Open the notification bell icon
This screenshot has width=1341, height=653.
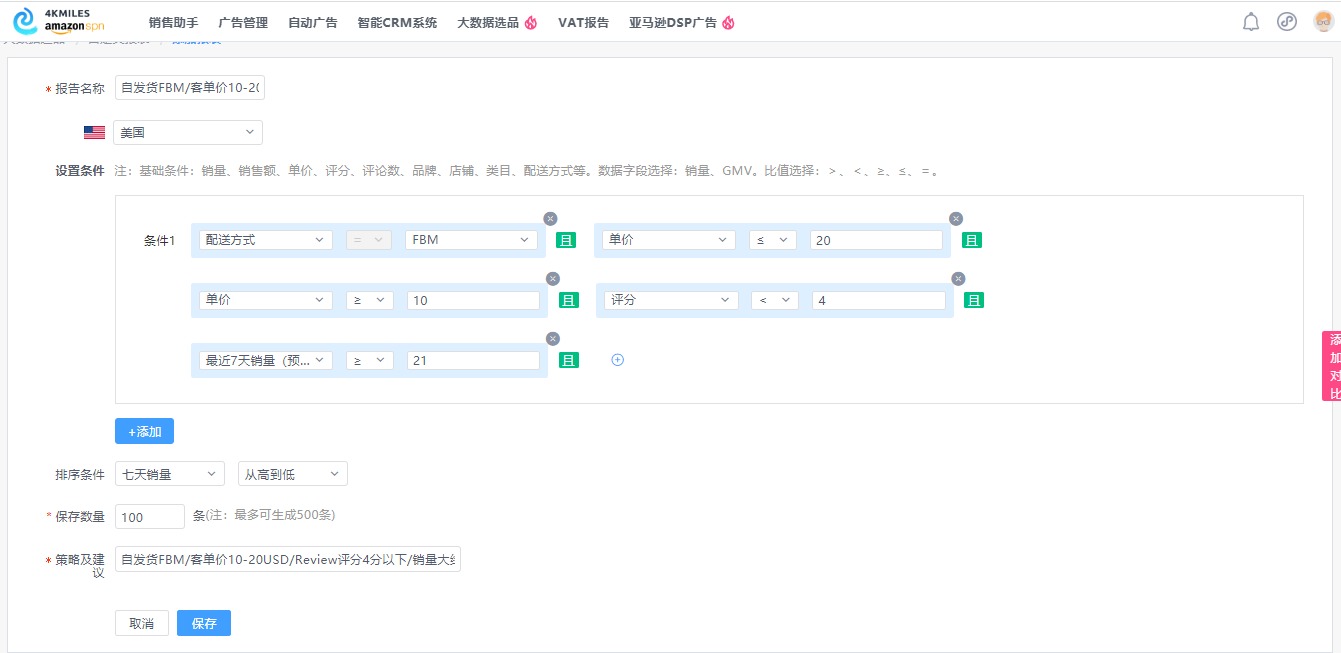1250,20
